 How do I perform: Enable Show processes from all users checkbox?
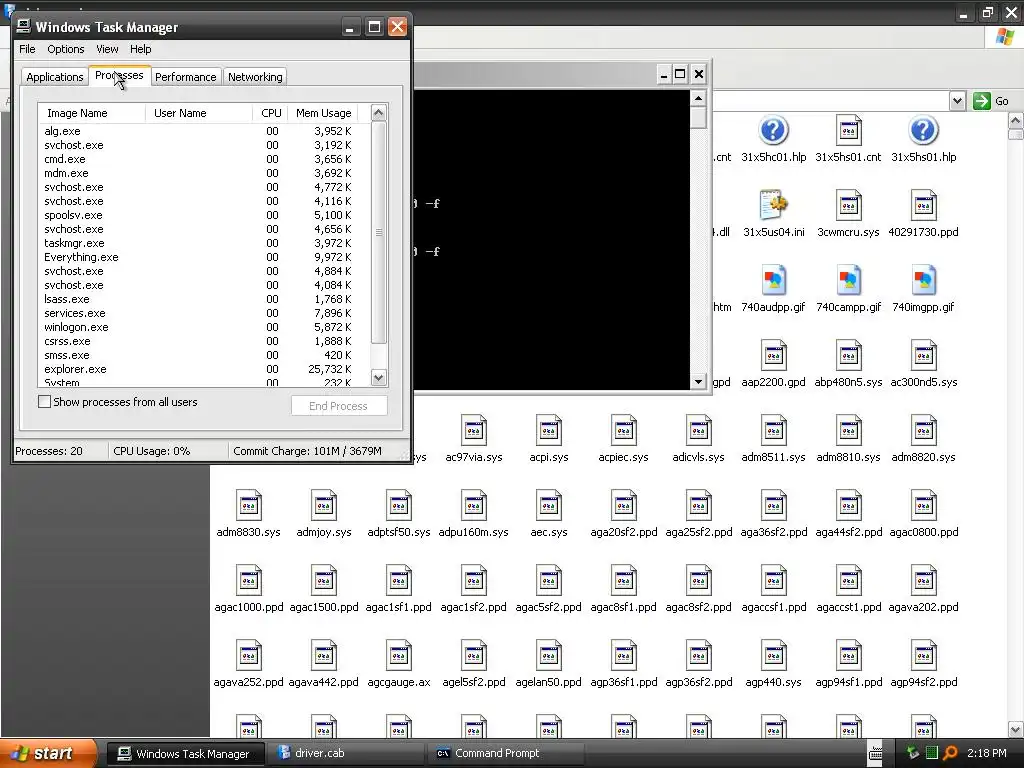coord(44,402)
